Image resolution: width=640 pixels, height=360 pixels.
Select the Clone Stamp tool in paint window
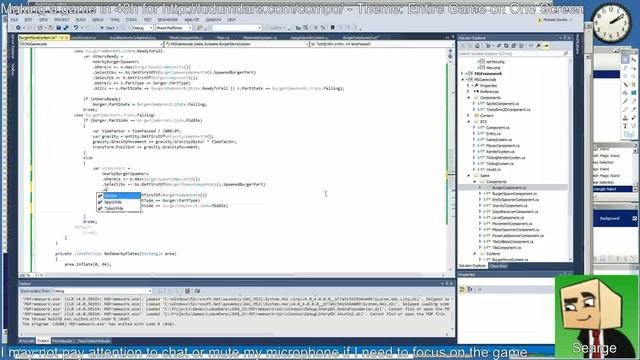[625, 118]
